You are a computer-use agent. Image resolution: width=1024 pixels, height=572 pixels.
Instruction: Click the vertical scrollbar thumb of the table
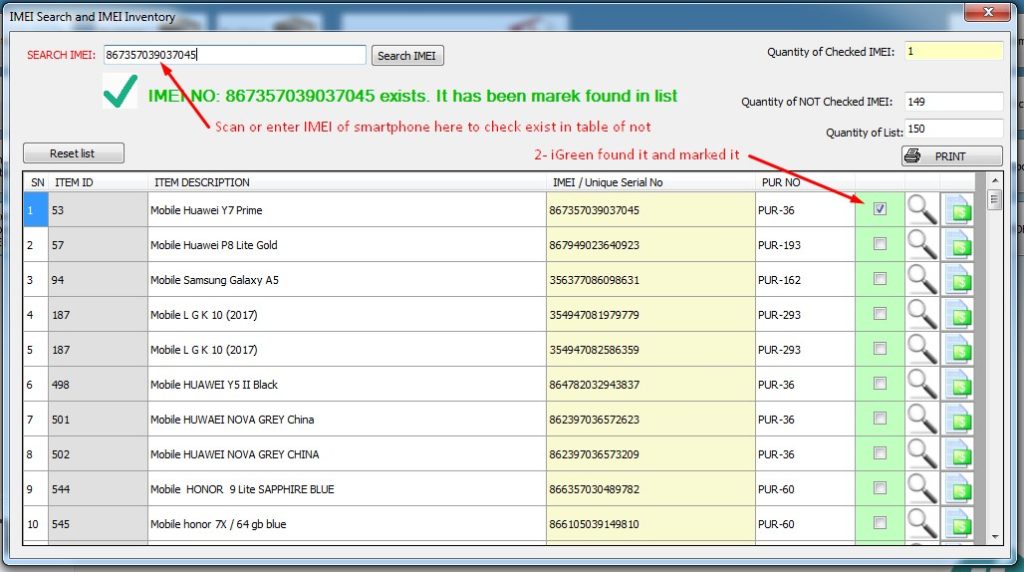pyautogui.click(x=994, y=199)
